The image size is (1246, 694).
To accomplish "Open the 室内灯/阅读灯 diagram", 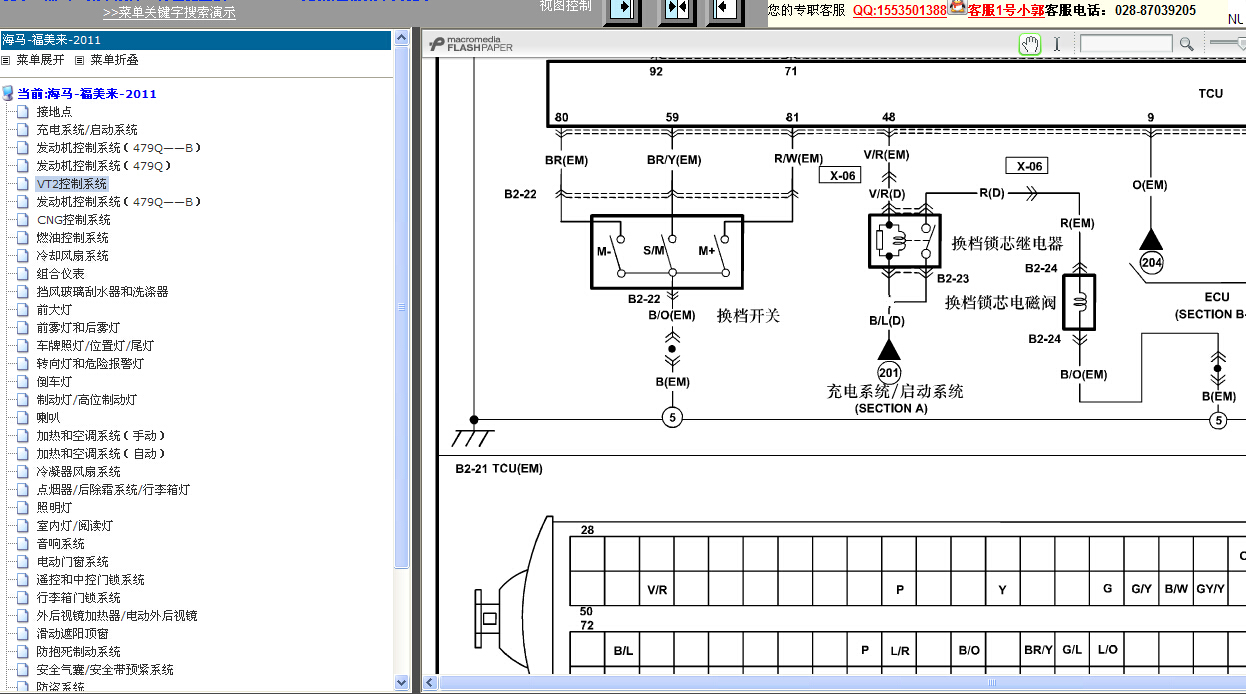I will tap(75, 526).
